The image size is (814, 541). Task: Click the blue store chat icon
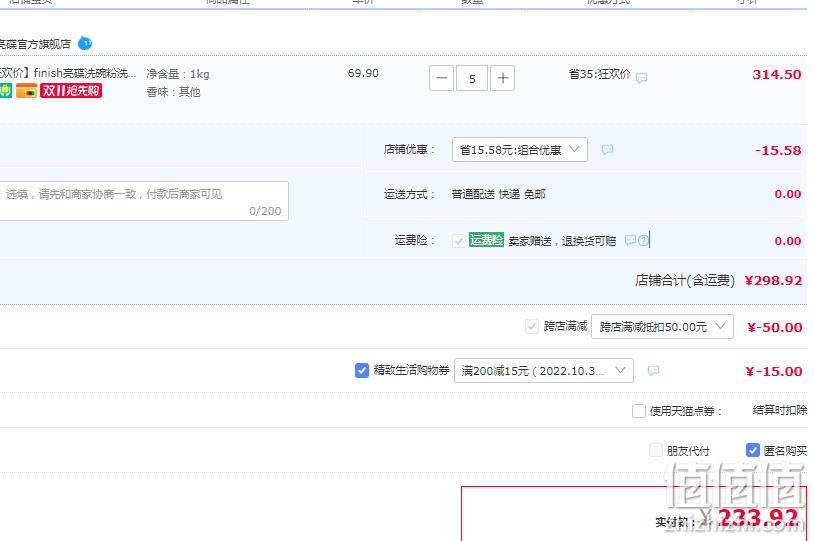coord(85,44)
